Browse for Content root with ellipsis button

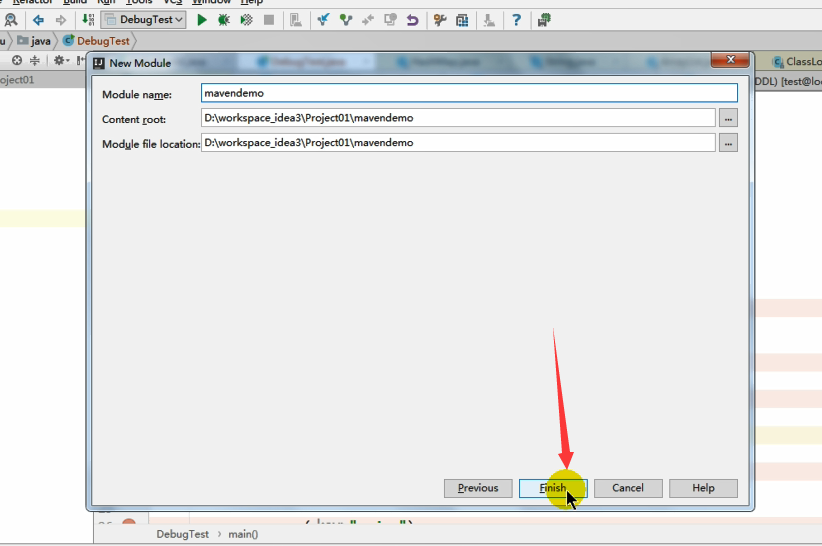point(728,118)
